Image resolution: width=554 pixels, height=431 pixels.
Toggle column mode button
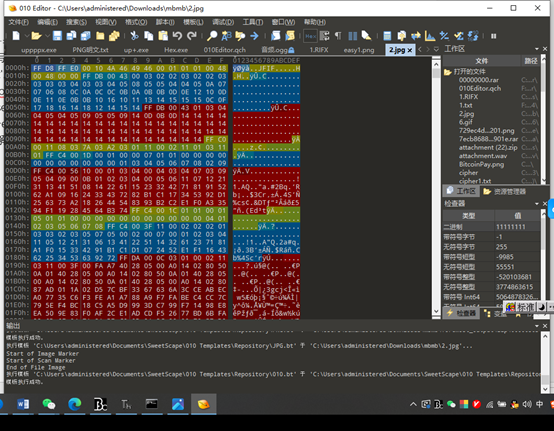tap(353, 36)
